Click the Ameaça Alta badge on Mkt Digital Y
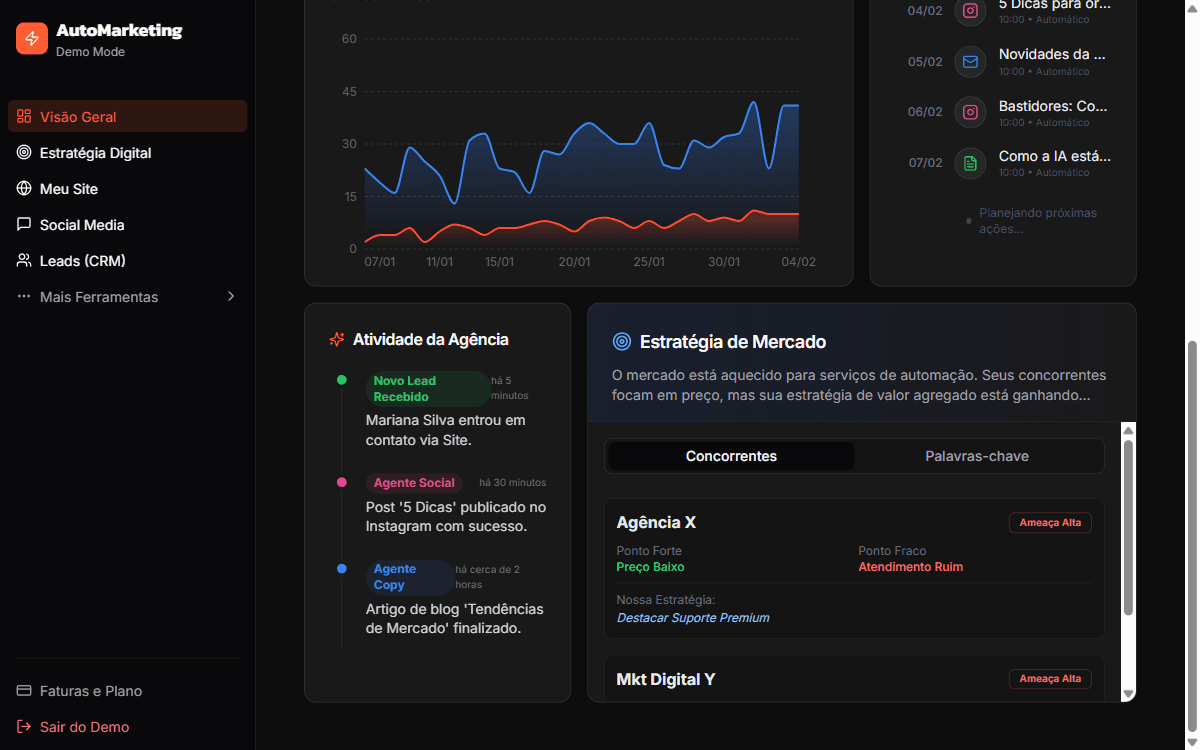 coord(1050,678)
